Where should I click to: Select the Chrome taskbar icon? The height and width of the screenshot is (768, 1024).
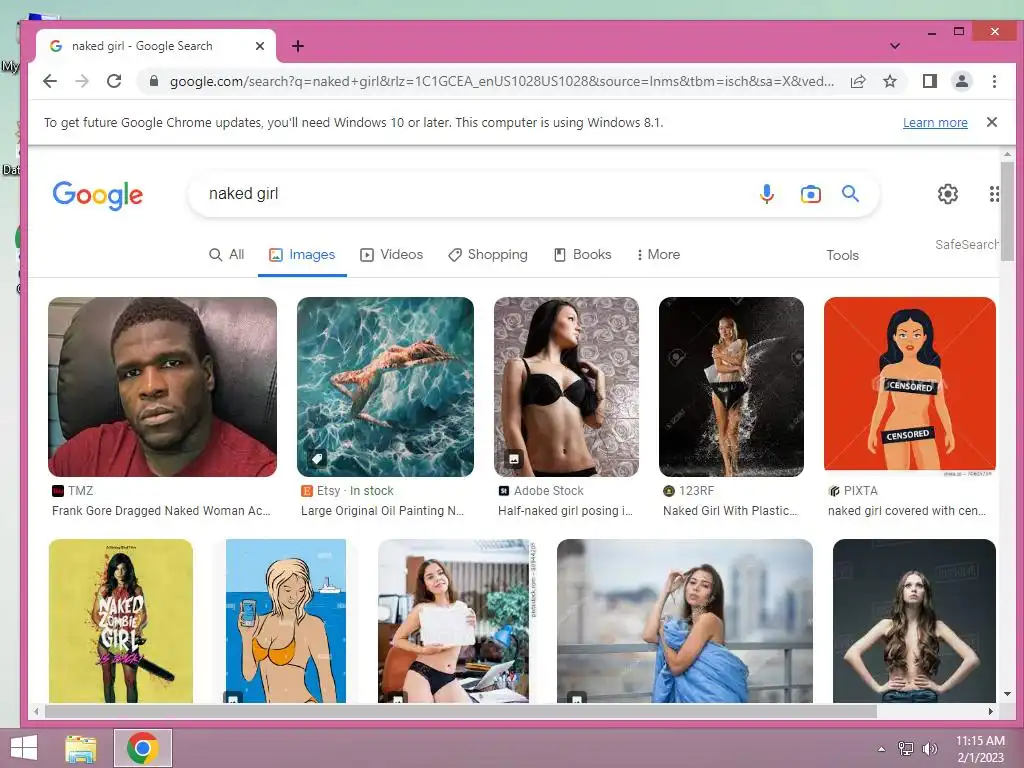pos(143,748)
